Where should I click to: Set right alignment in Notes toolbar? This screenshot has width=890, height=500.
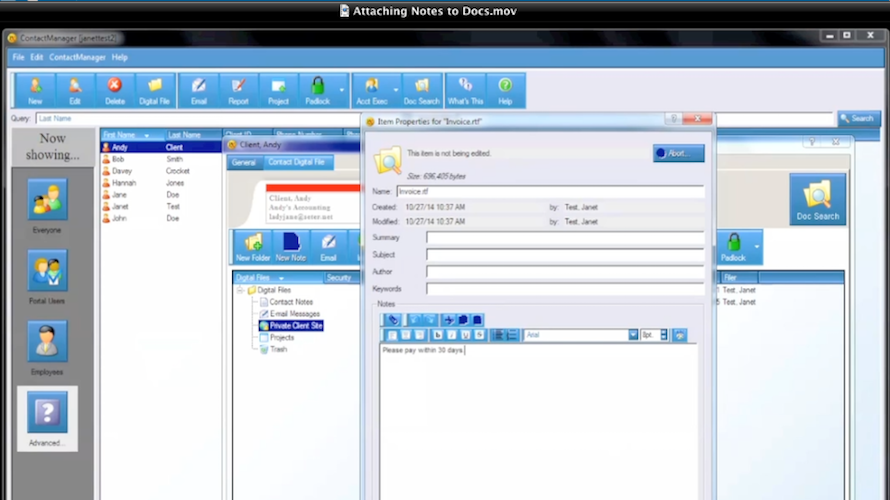pyautogui.click(x=419, y=335)
